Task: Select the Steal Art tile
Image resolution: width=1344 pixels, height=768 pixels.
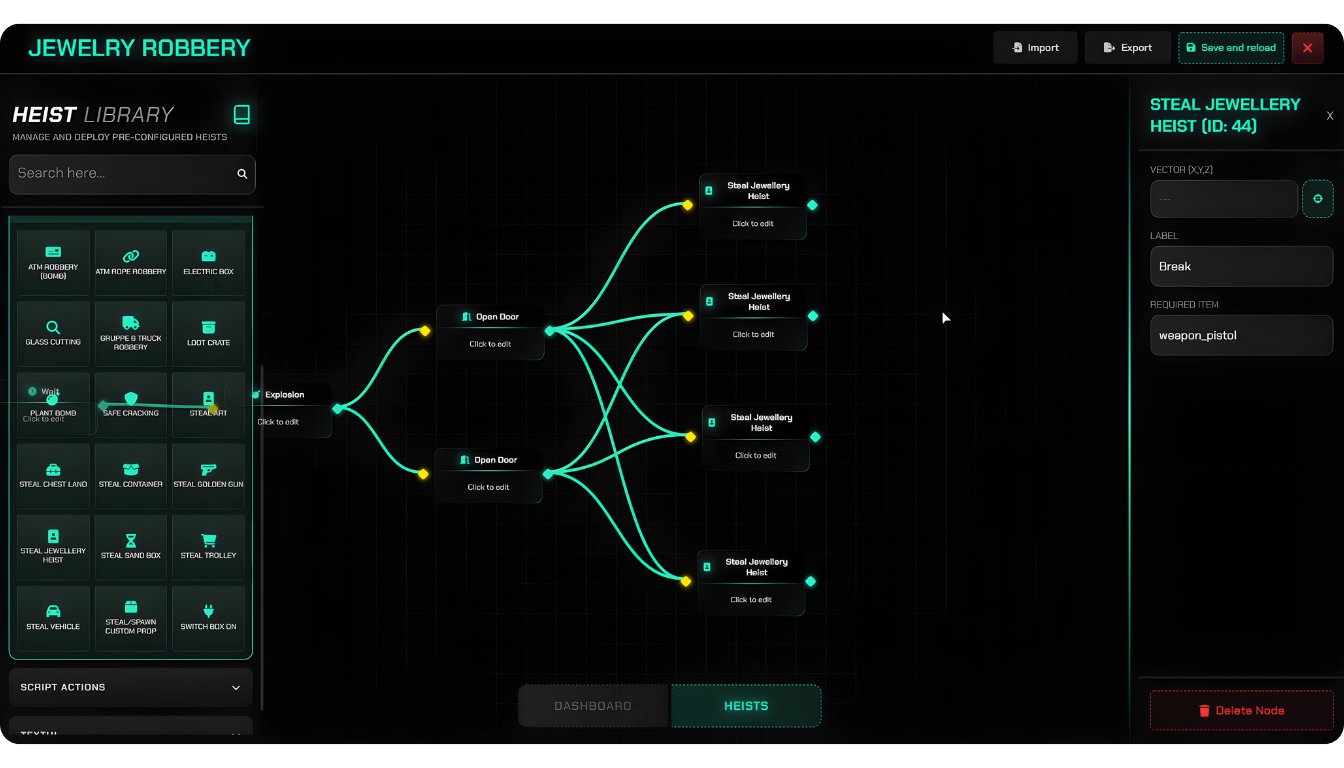Action: tap(208, 404)
